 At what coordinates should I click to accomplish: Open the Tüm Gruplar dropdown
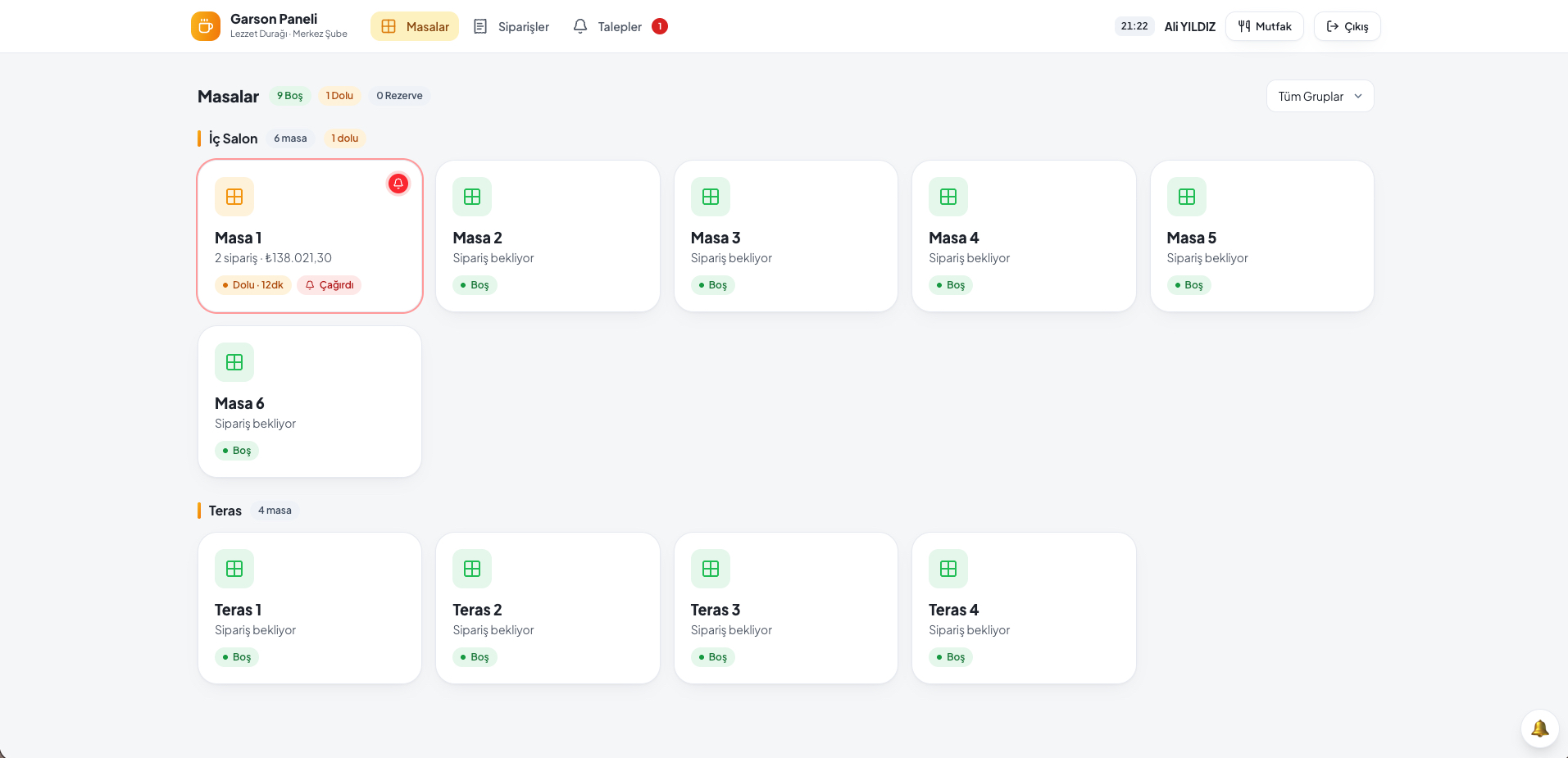tap(1320, 96)
